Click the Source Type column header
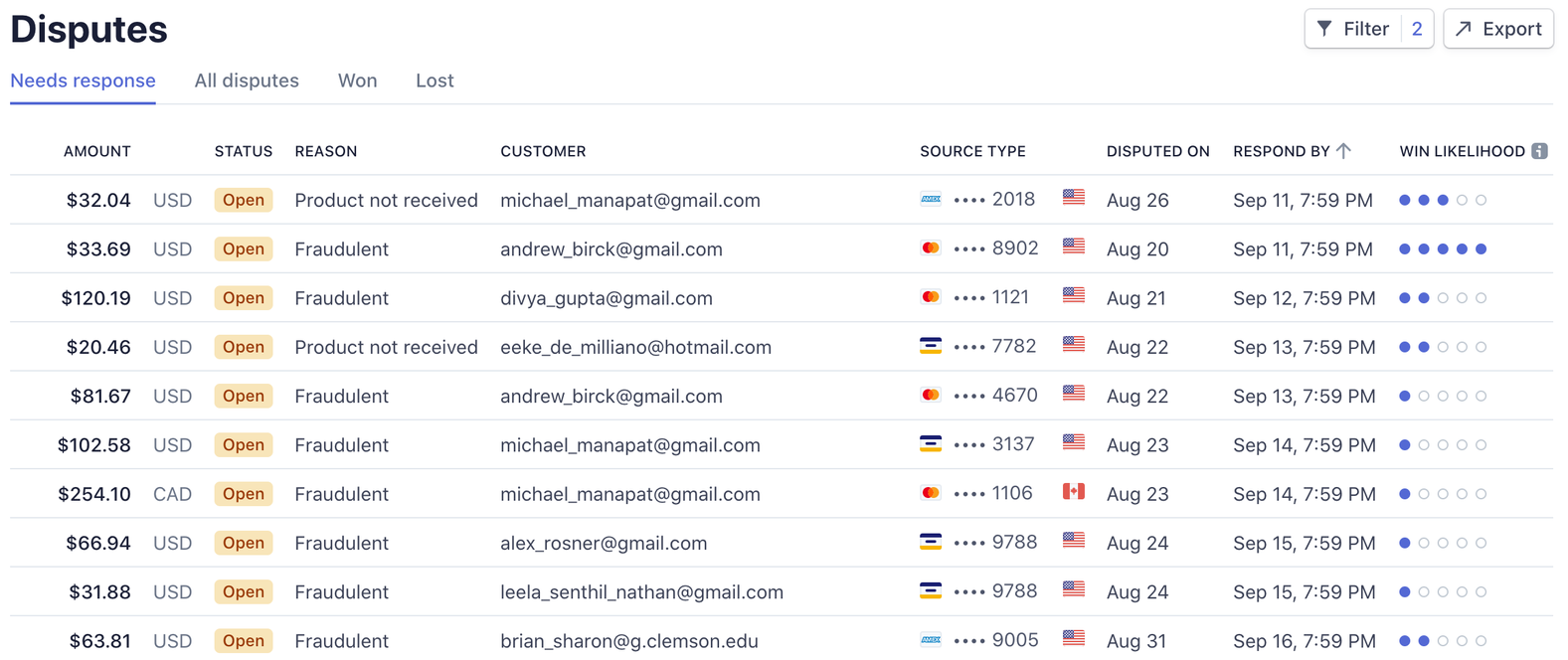 click(x=972, y=151)
